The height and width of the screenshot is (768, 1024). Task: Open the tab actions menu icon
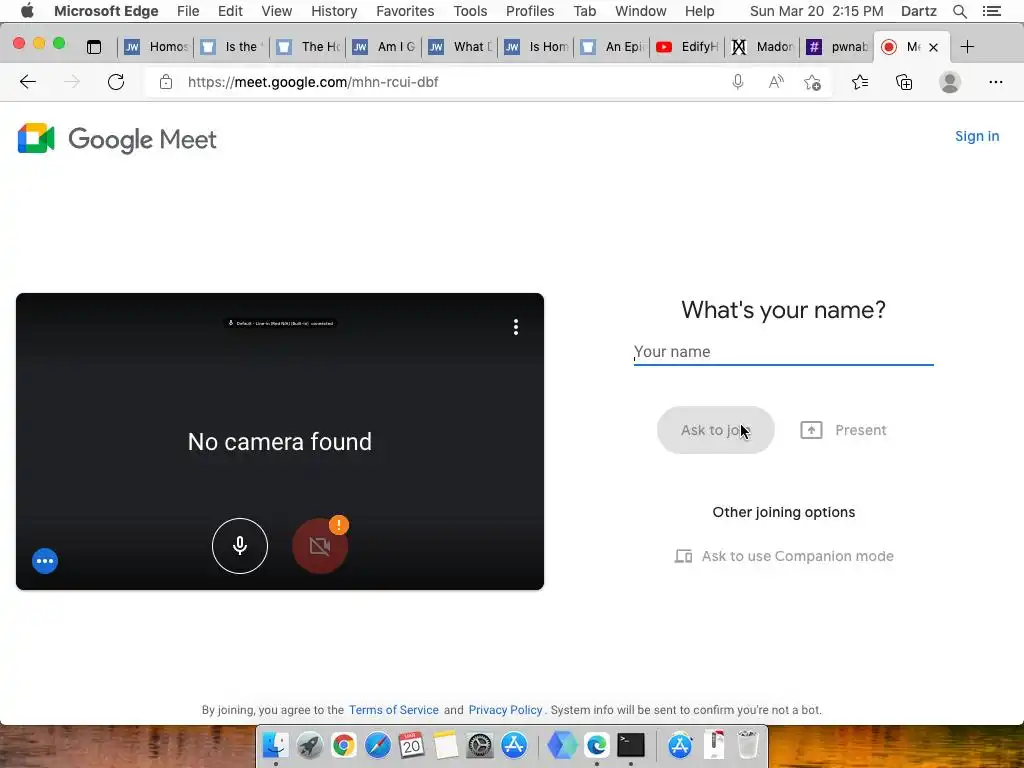pos(94,46)
